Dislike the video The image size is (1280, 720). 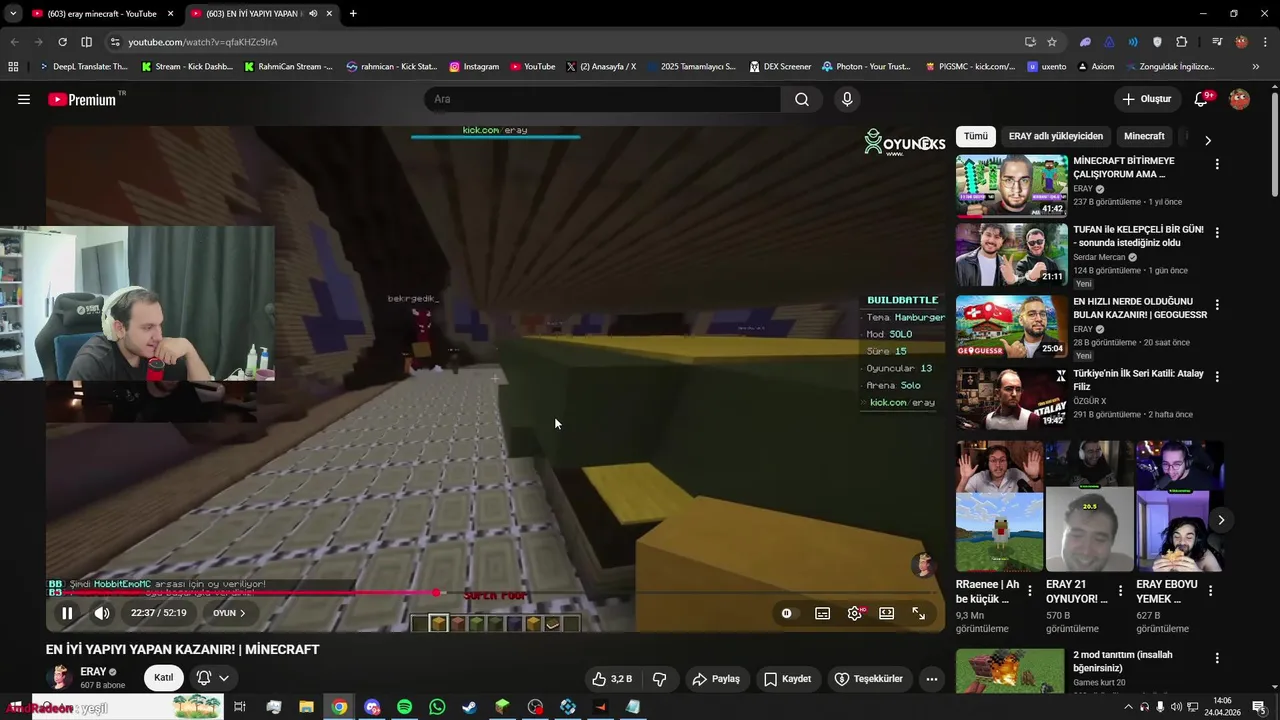pos(660,679)
